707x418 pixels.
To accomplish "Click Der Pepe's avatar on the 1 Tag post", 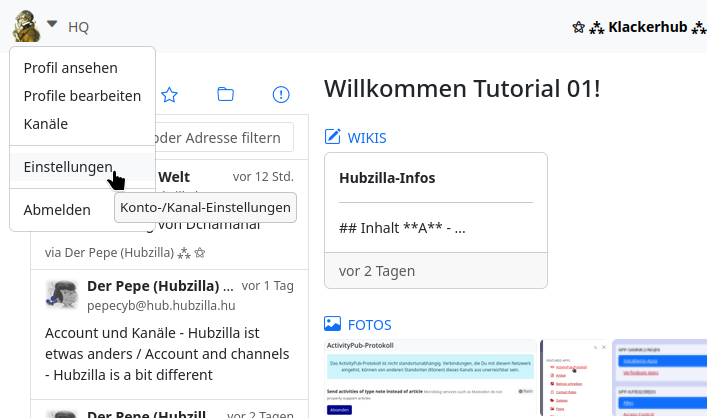I will [62, 294].
